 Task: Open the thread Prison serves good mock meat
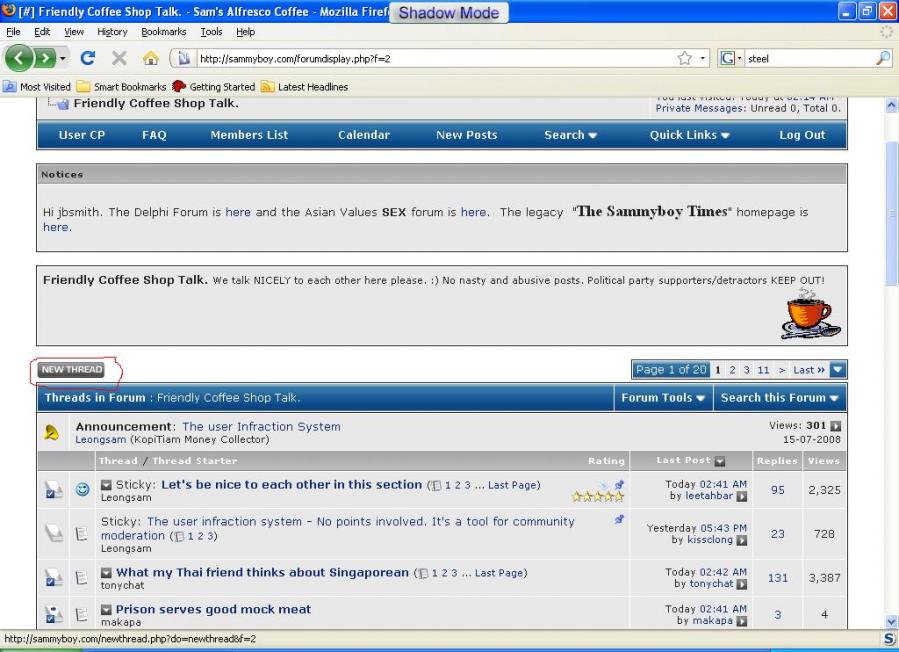pyautogui.click(x=213, y=609)
